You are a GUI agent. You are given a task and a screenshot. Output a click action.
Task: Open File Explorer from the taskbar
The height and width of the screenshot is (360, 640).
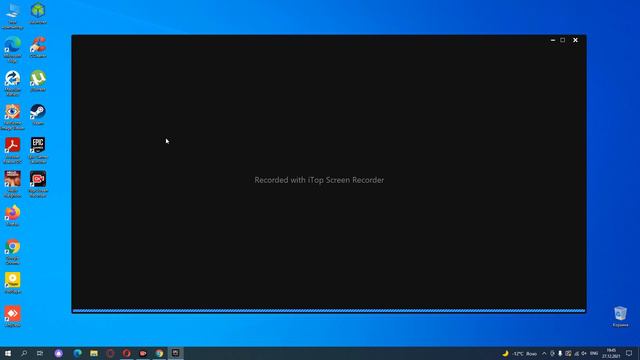pyautogui.click(x=94, y=353)
